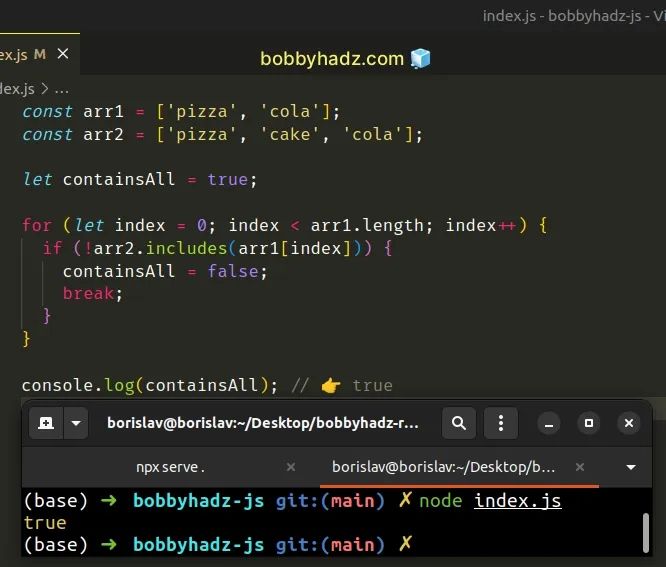This screenshot has height=567, width=666.
Task: Click underlined index.js in terminal command
Action: 517,501
